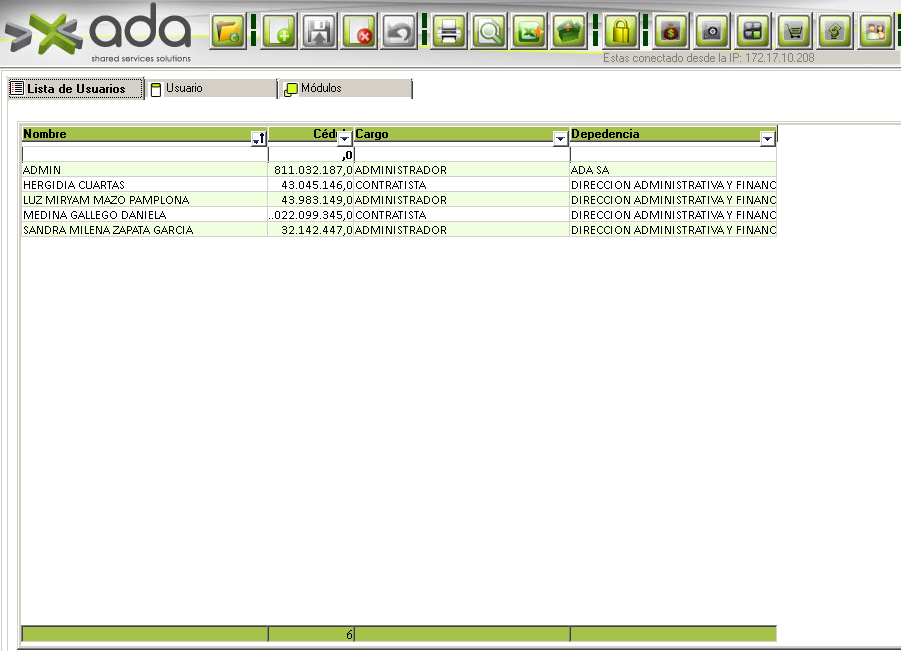Image resolution: width=901 pixels, height=651 pixels.
Task: Click the record count 6 in footer
Action: pyautogui.click(x=311, y=634)
